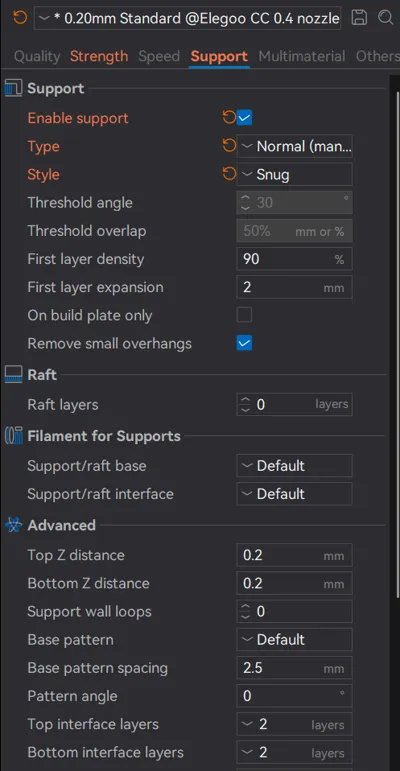Open the support Type dropdown

[x=294, y=146]
